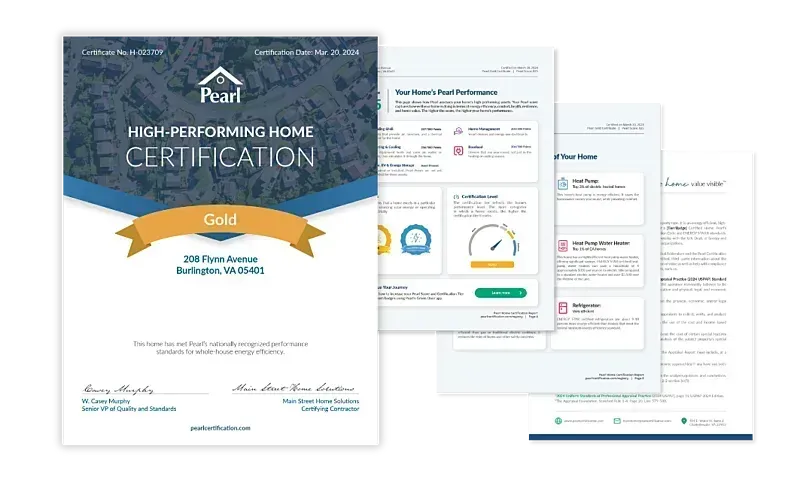Click the Pearl house logo on the certificate
Image resolution: width=800 pixels, height=480 pixels.
[x=220, y=85]
